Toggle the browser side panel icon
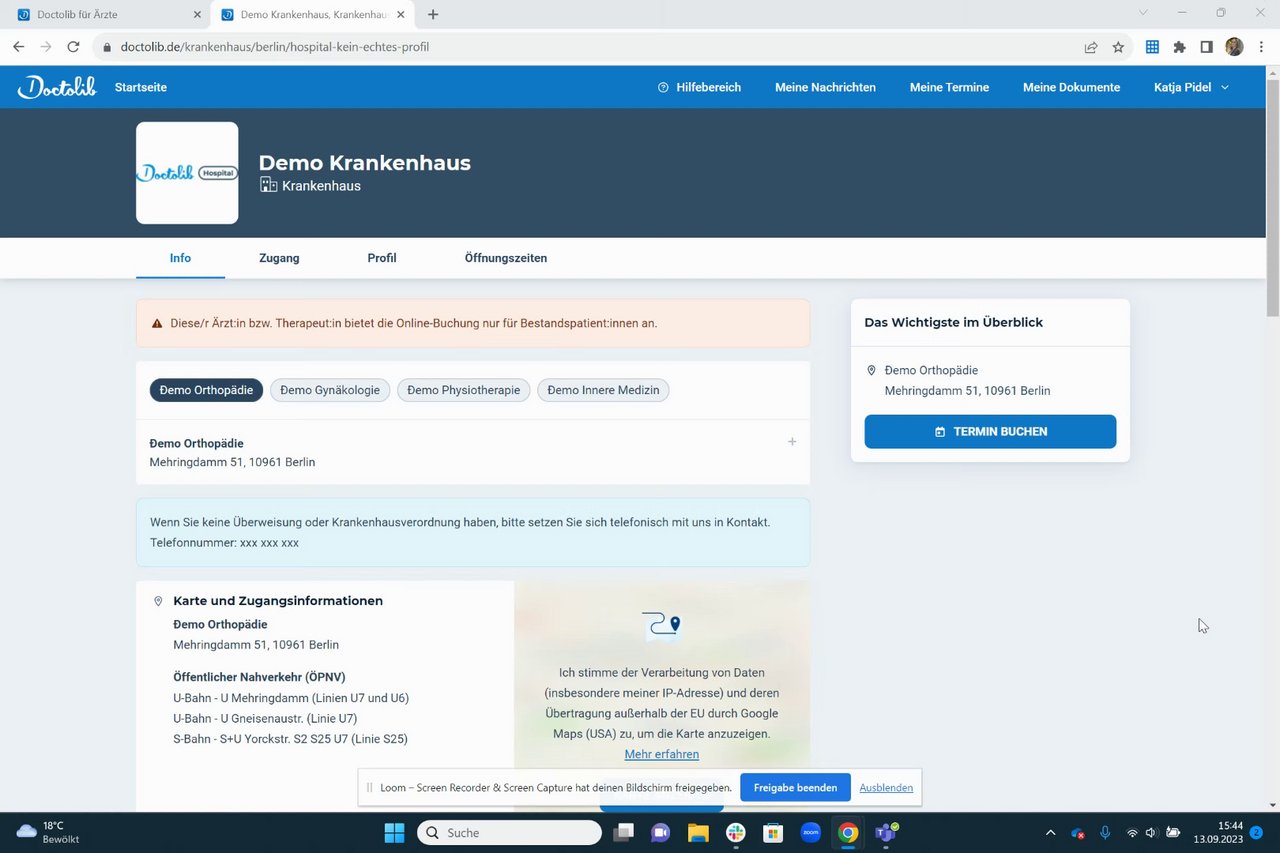This screenshot has width=1280, height=853. pos(1206,47)
